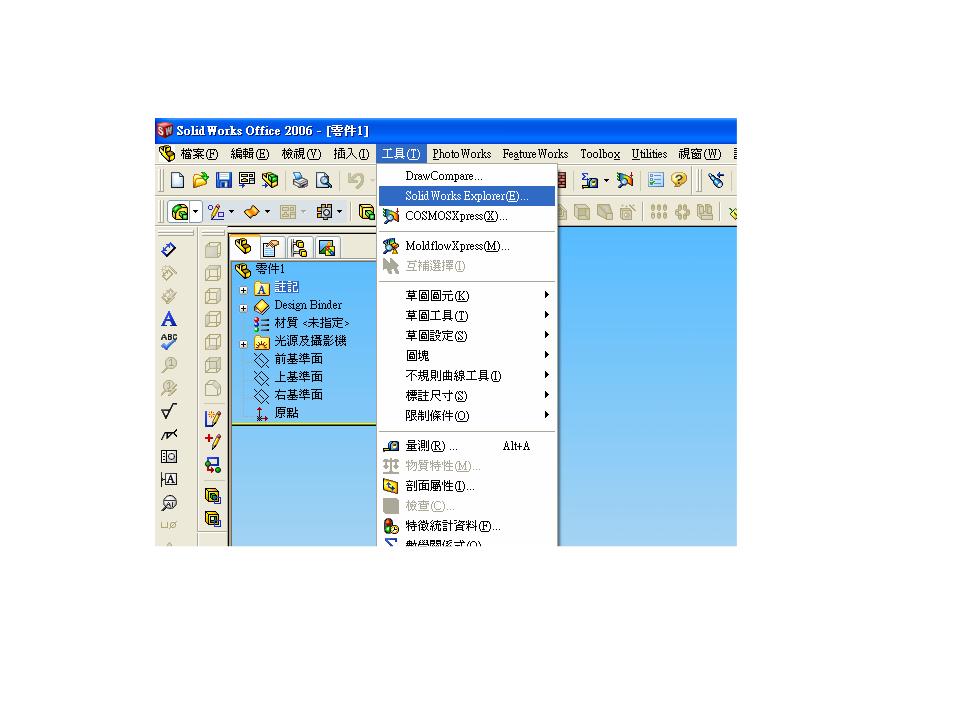The image size is (960, 720).
Task: Select the large letter A note tool
Action: pyautogui.click(x=169, y=319)
